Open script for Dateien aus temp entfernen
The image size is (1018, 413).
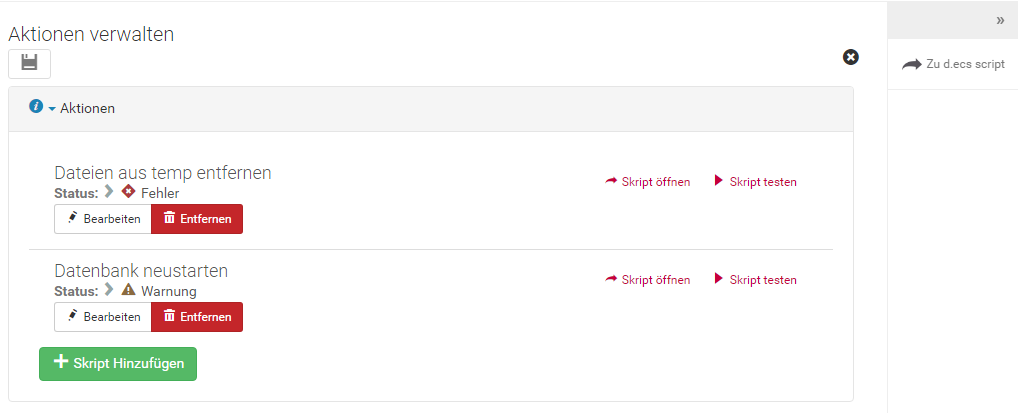pyautogui.click(x=647, y=182)
